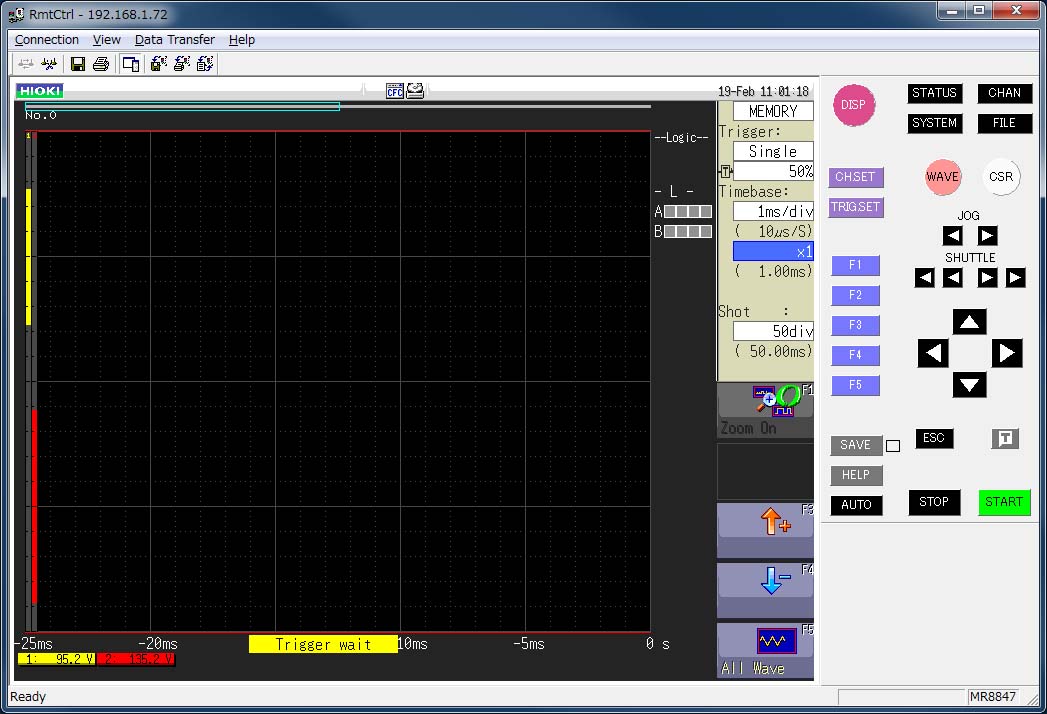Select the blue x1 magnification field
This screenshot has height=714, width=1047.
pyautogui.click(x=773, y=252)
